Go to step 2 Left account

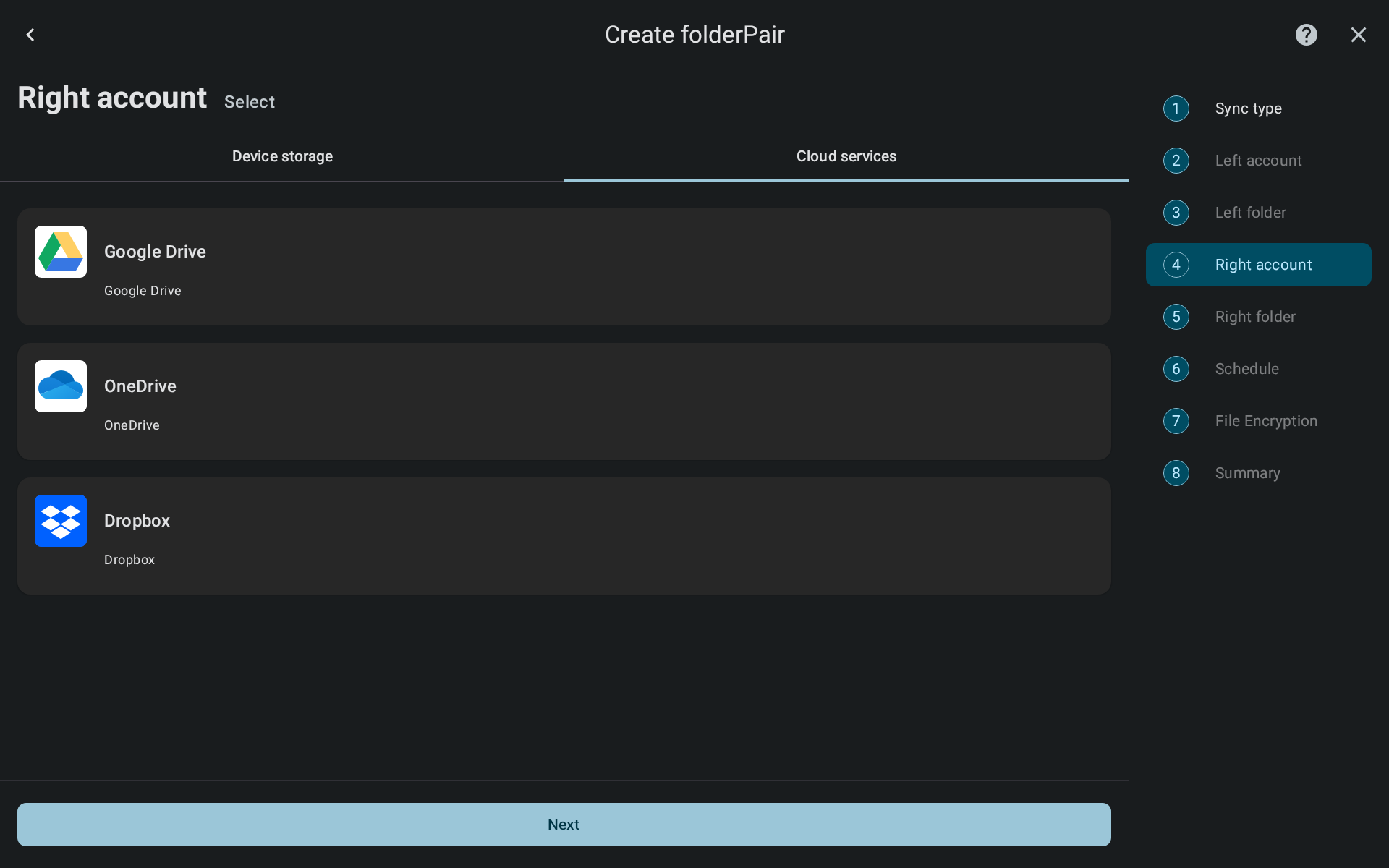coord(1259,161)
